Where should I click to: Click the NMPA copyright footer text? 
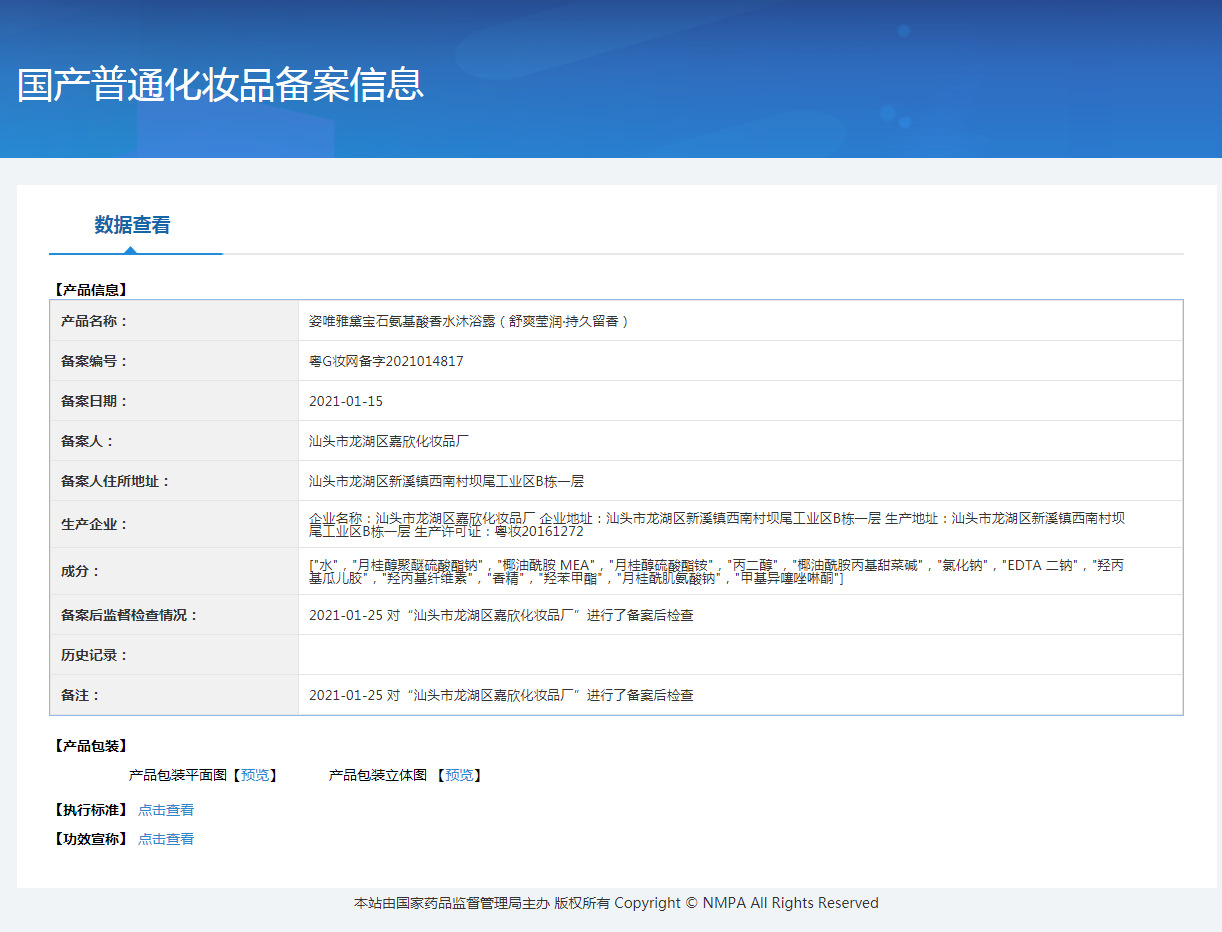click(x=616, y=903)
